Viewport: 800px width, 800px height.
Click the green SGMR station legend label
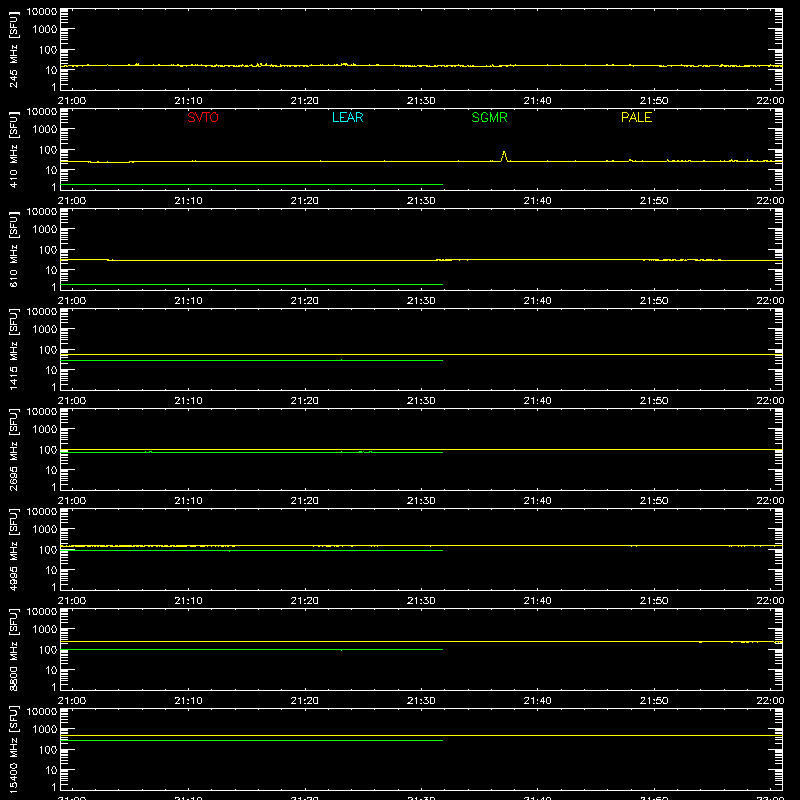coord(489,117)
